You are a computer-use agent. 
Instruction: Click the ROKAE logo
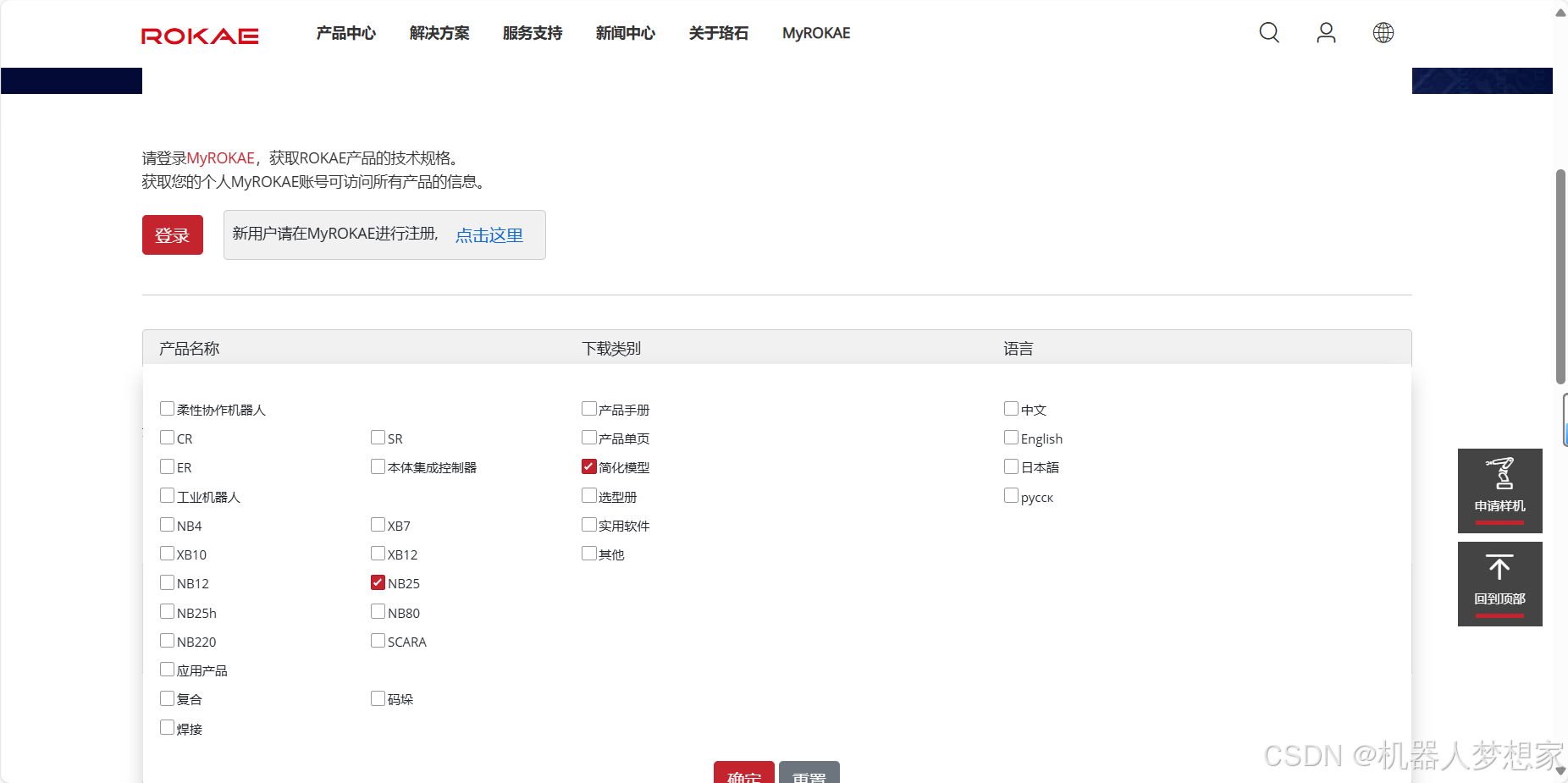pos(200,36)
